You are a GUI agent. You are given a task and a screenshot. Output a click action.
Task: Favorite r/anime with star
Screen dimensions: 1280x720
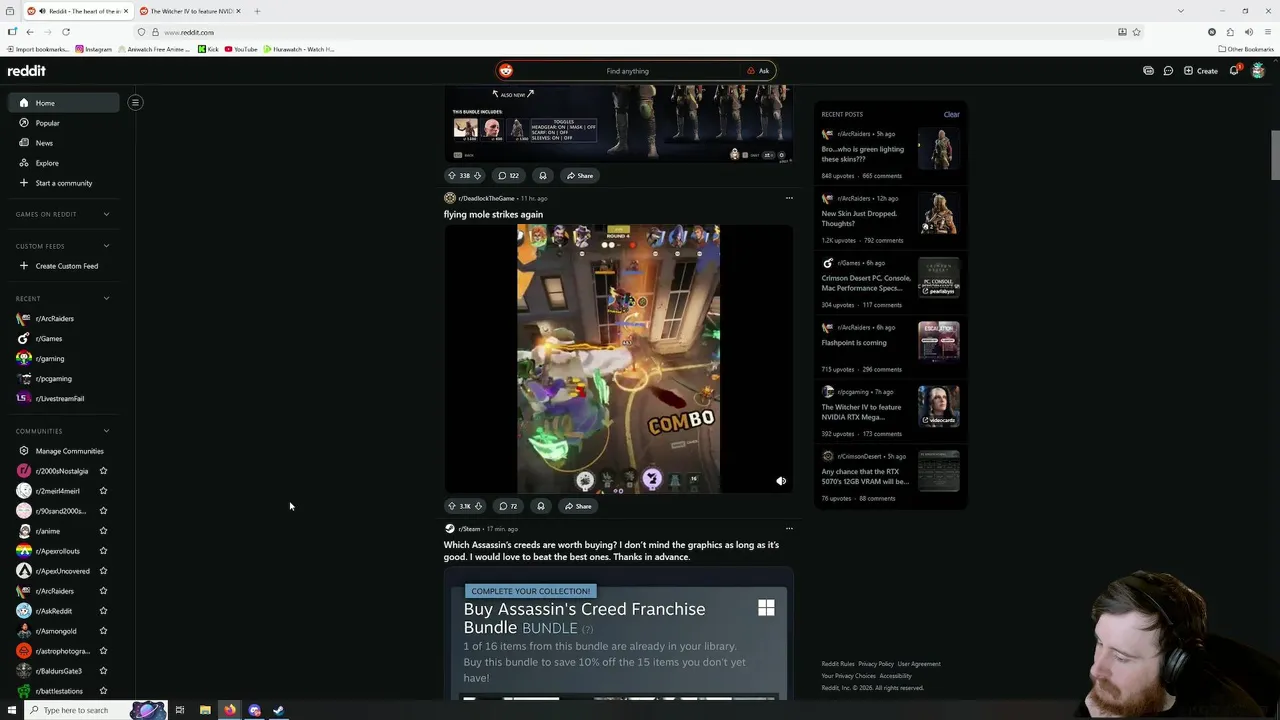[103, 531]
